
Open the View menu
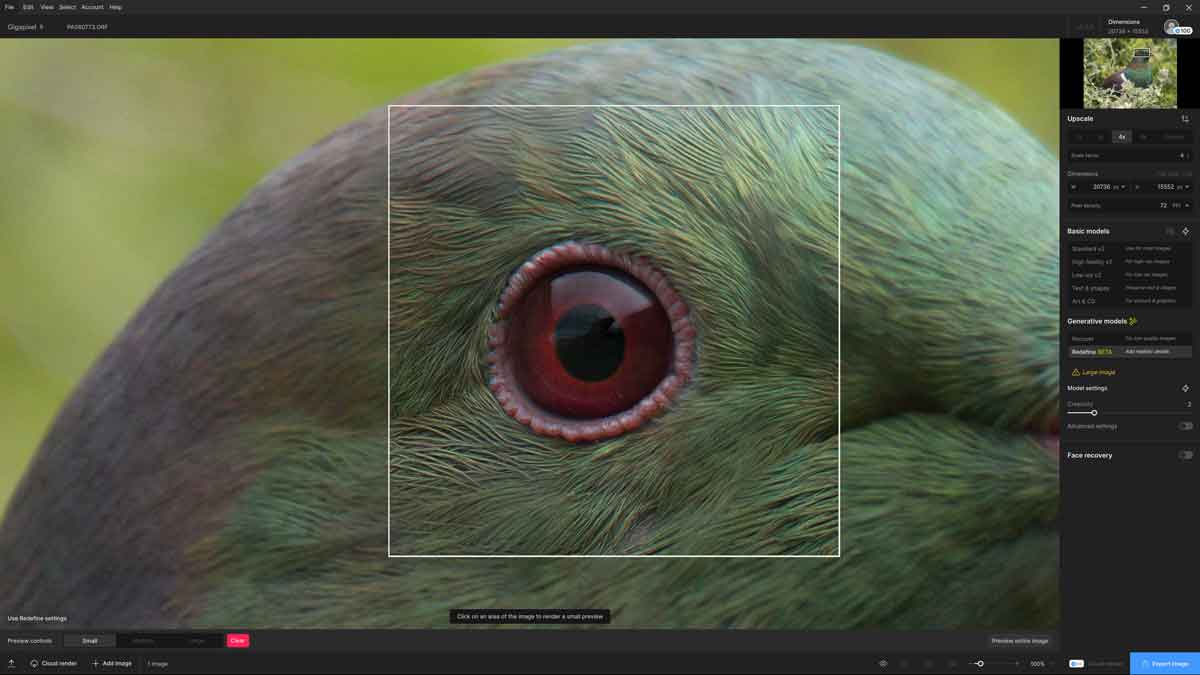(x=45, y=7)
